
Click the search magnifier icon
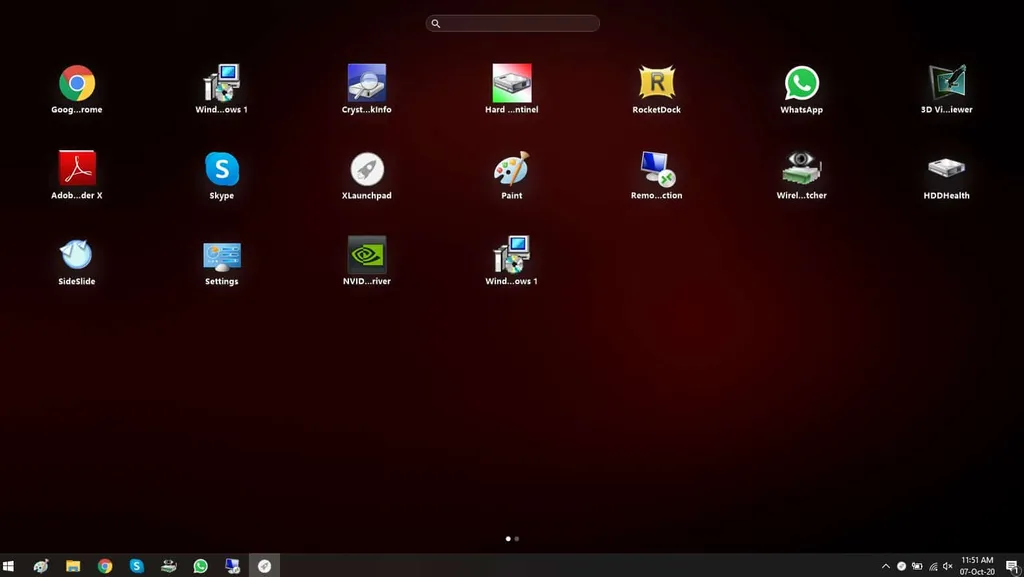click(x=436, y=23)
